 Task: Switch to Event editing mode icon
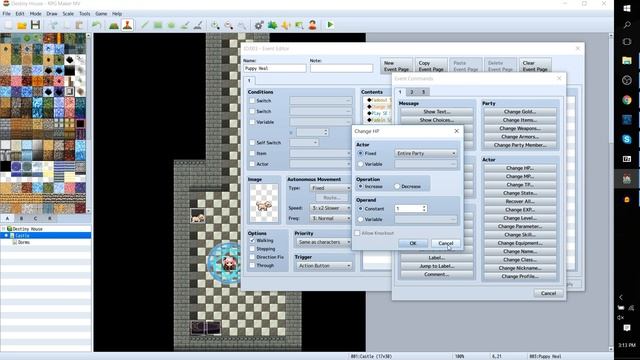[x=127, y=25]
